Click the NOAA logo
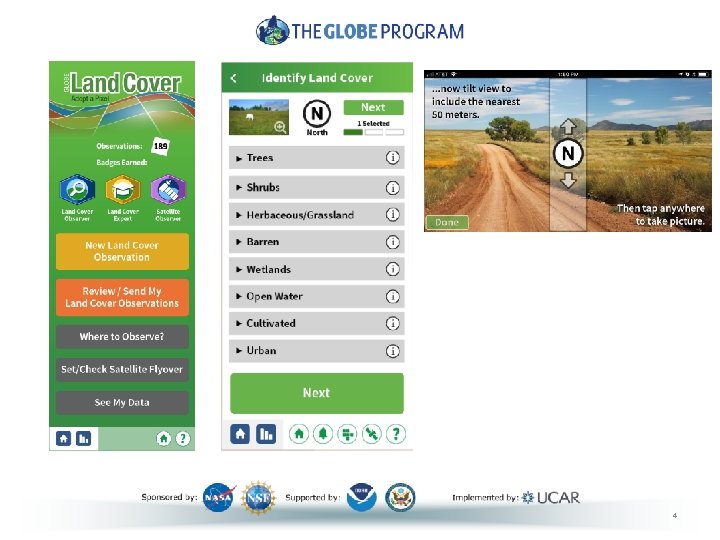The image size is (720, 540). pyautogui.click(x=361, y=497)
